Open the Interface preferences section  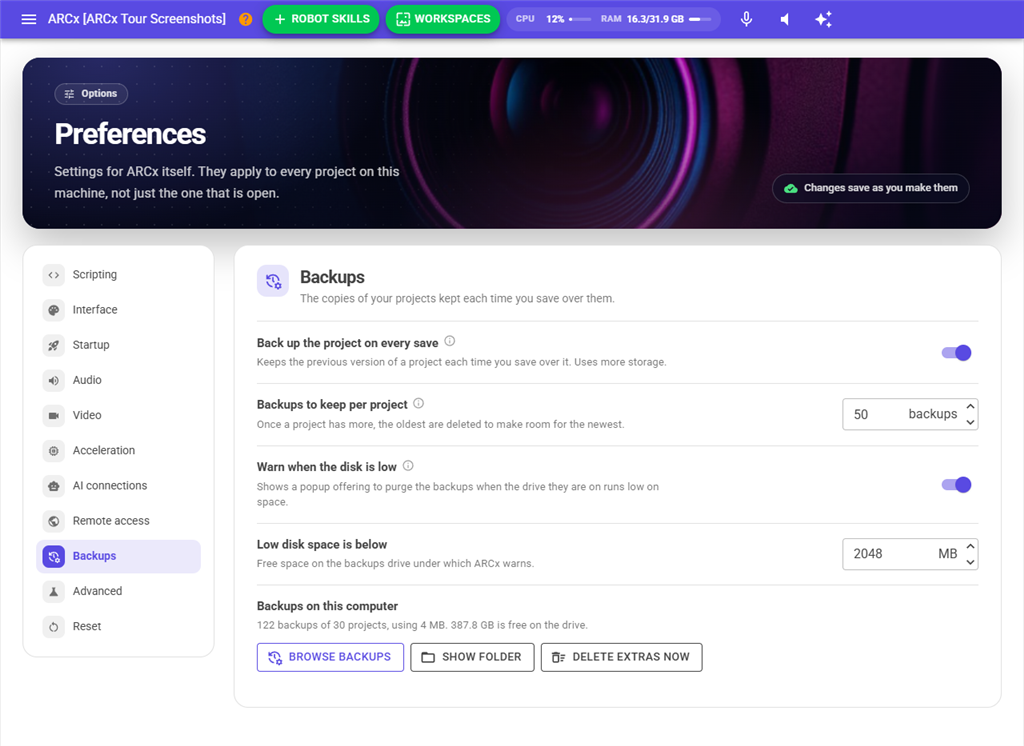pyautogui.click(x=118, y=310)
